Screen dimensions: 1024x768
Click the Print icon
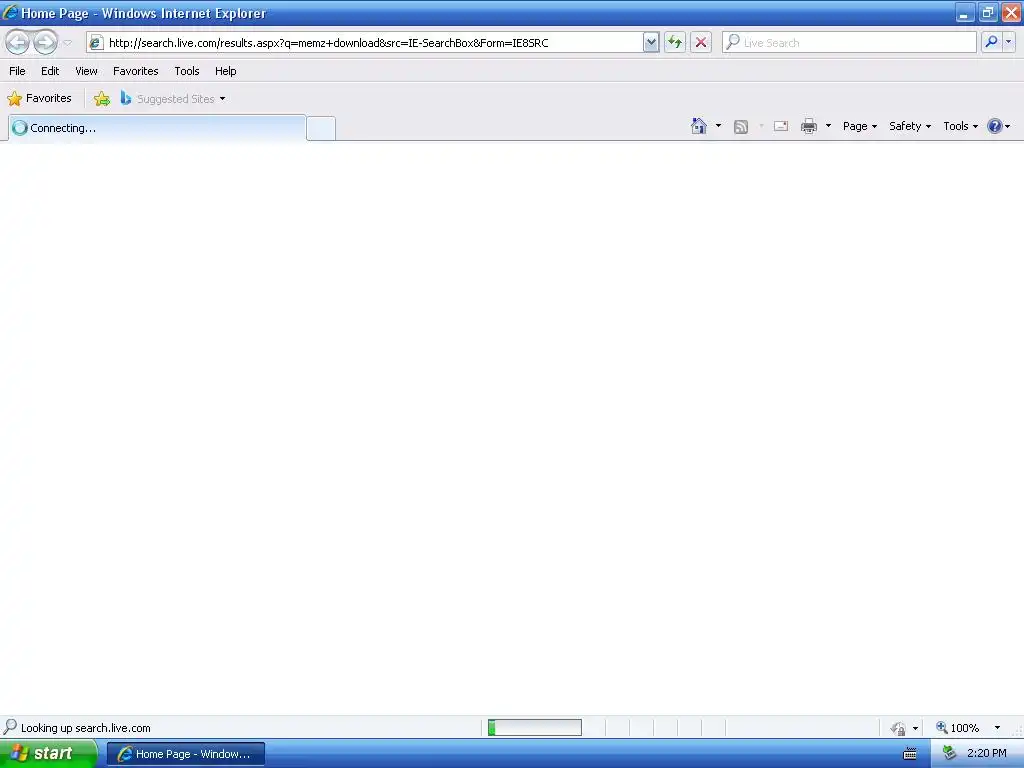808,126
